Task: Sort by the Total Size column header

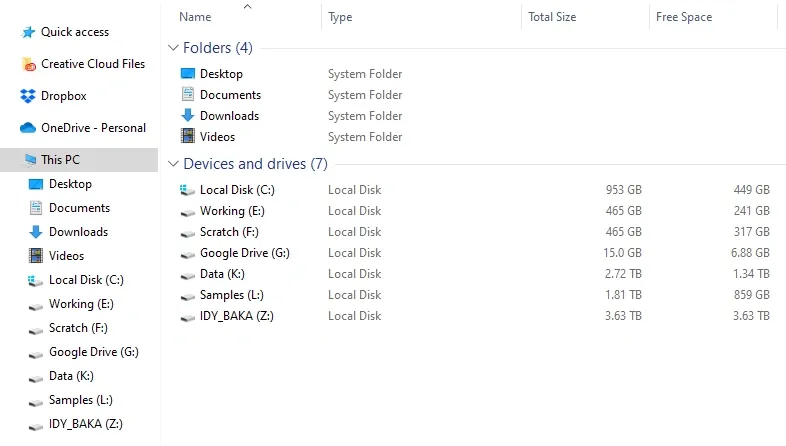Action: tap(552, 17)
